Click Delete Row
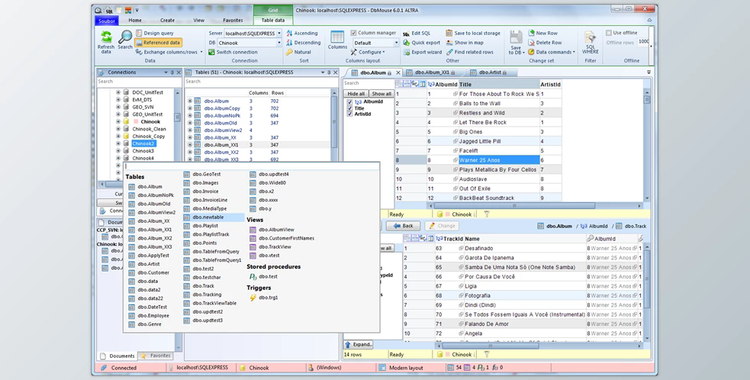The height and width of the screenshot is (380, 750). pos(545,43)
